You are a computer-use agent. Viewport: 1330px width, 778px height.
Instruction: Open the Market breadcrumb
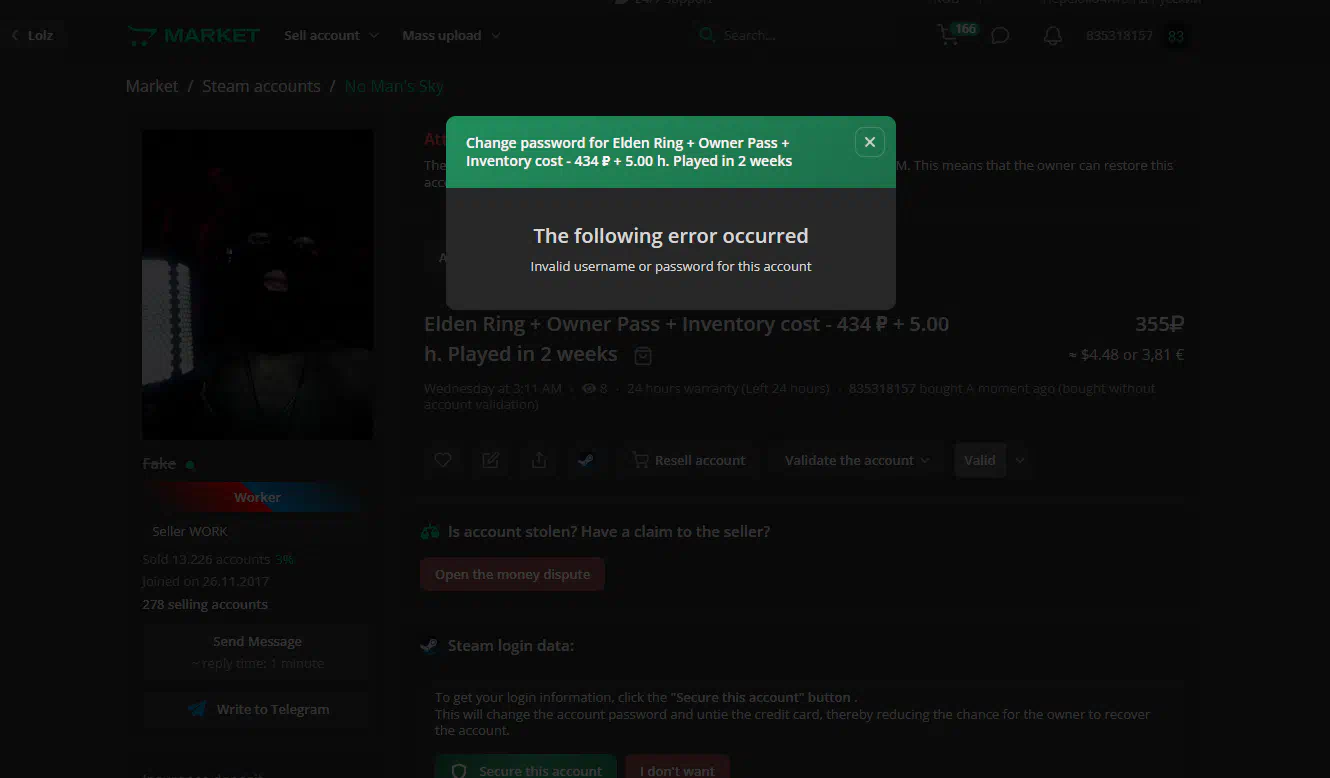tap(152, 86)
